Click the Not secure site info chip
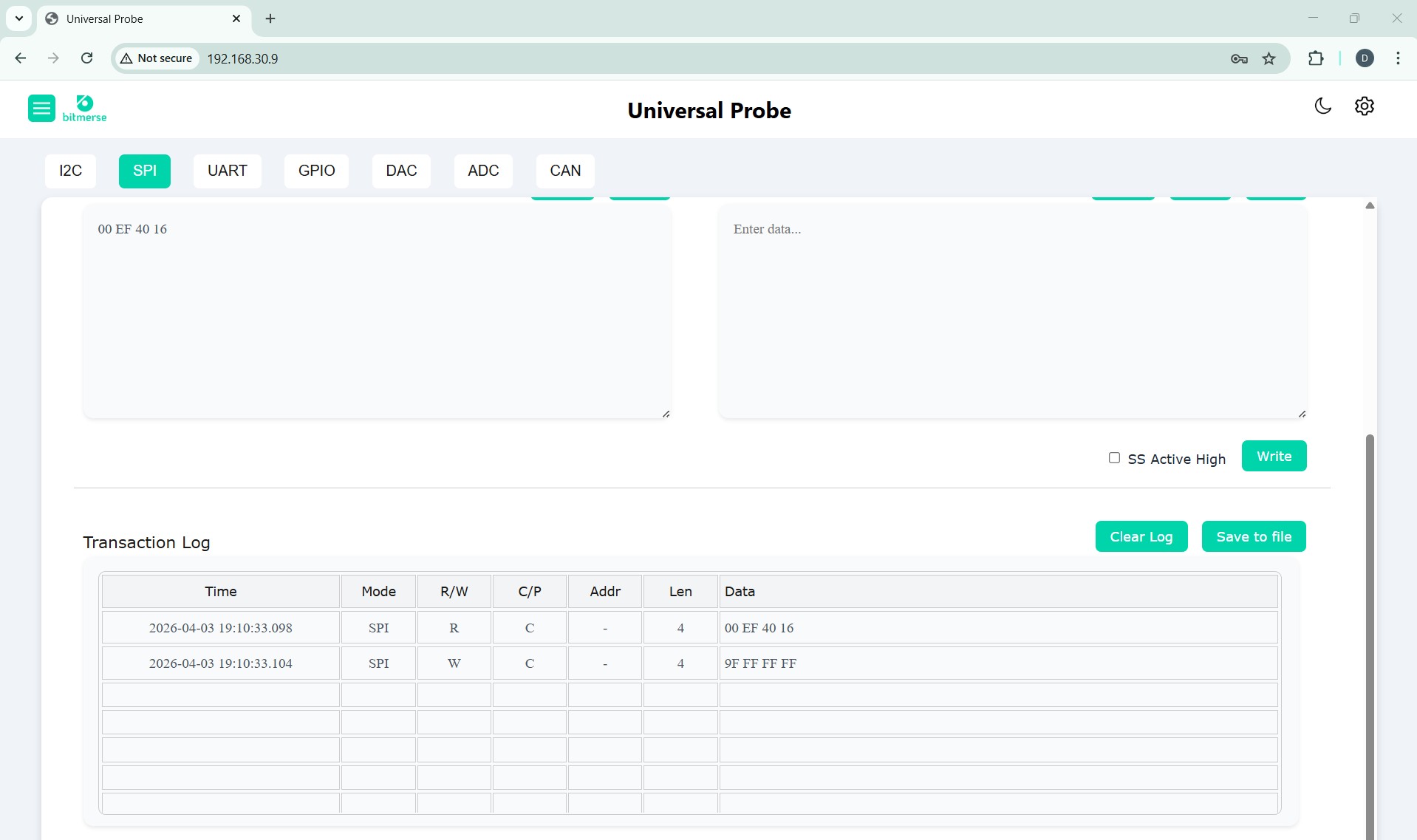The width and height of the screenshot is (1417, 840). pyautogui.click(x=157, y=58)
